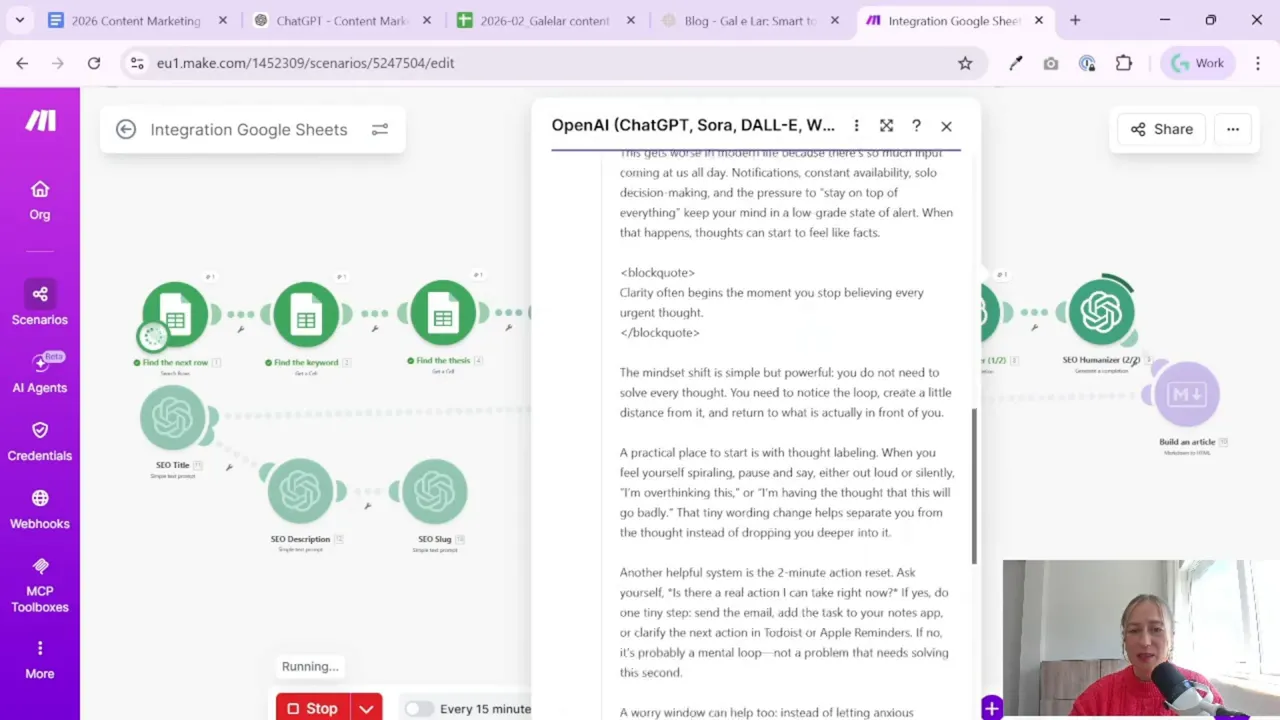The height and width of the screenshot is (720, 1280).
Task: Switch to the ChatGPT Content Marketing tab
Action: pos(342,20)
